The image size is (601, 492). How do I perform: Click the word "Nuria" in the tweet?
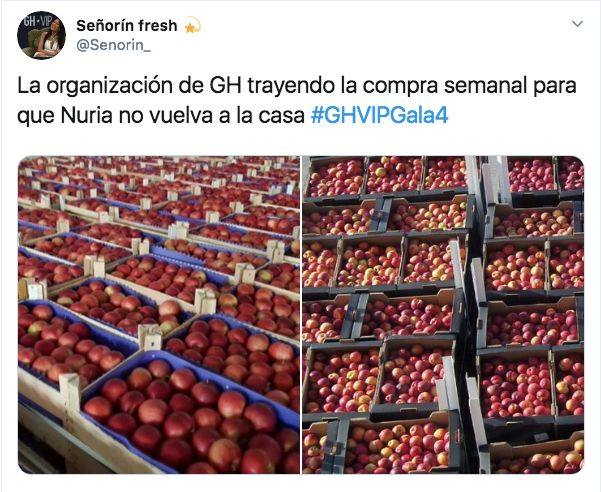86,115
